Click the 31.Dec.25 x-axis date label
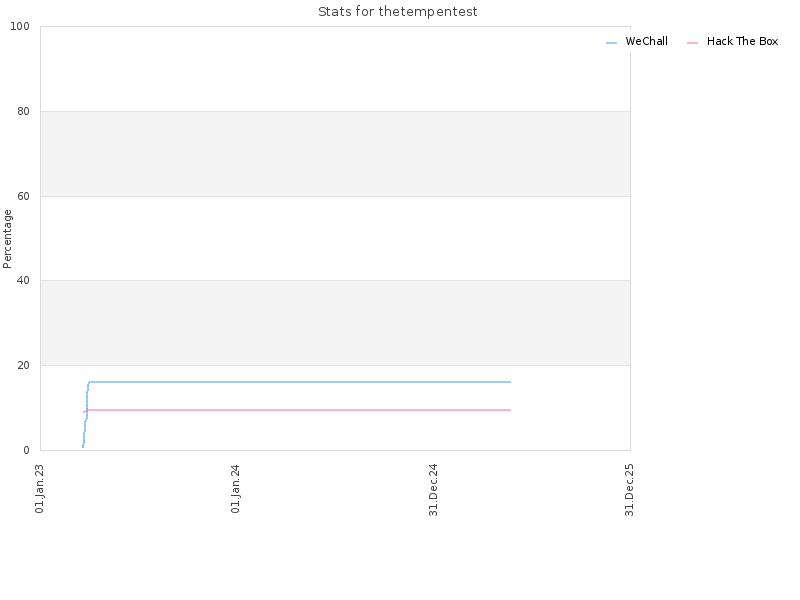Image resolution: width=800 pixels, height=600 pixels. tap(629, 490)
